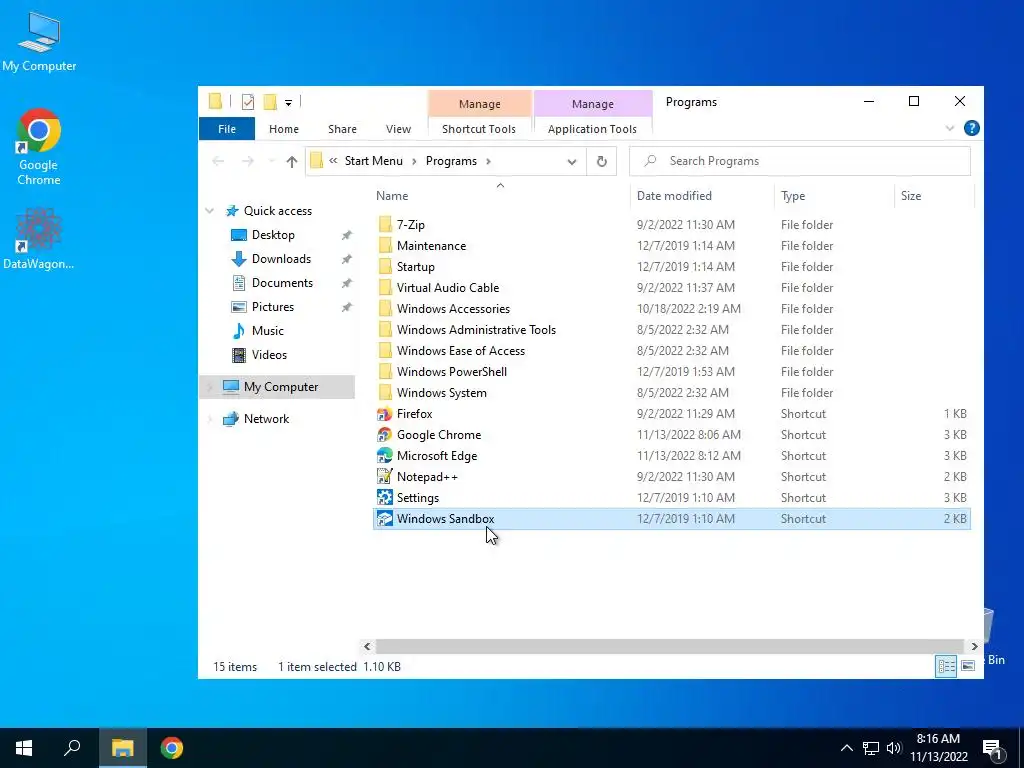Show hidden system tray icons
Viewport: 1024px width, 768px height.
coord(846,748)
